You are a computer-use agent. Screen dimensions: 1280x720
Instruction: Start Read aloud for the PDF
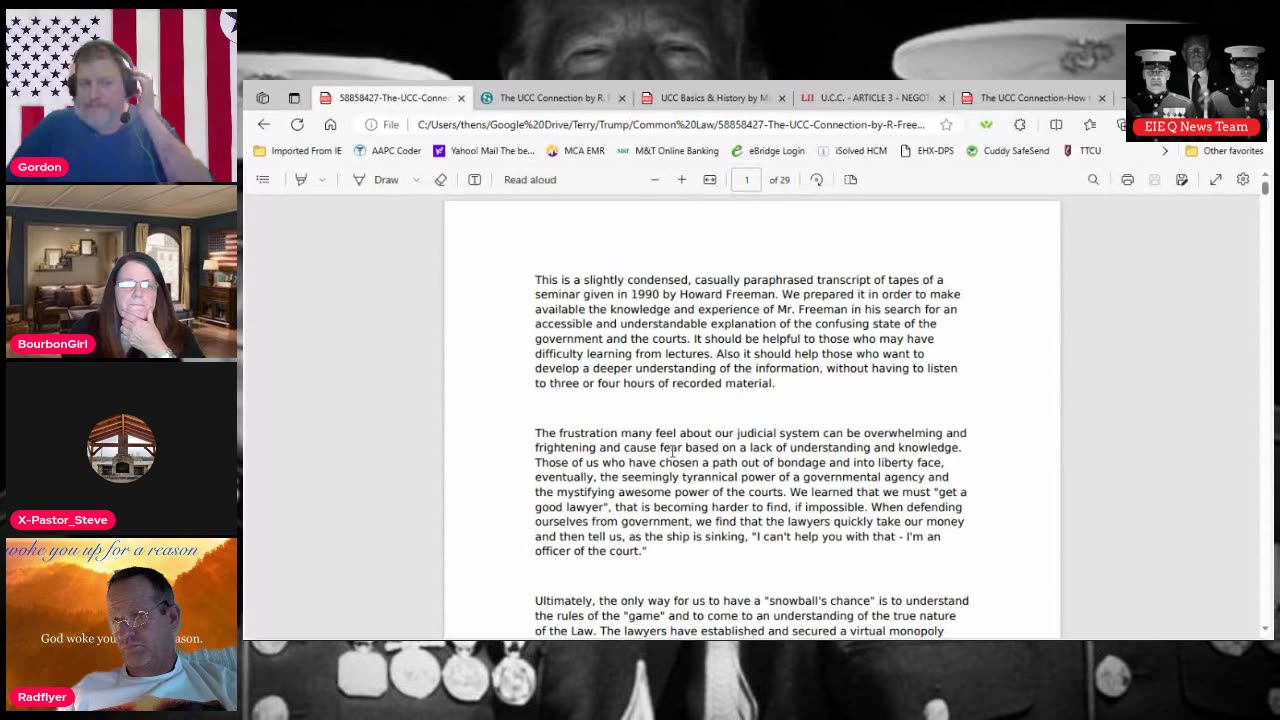pyautogui.click(x=530, y=180)
